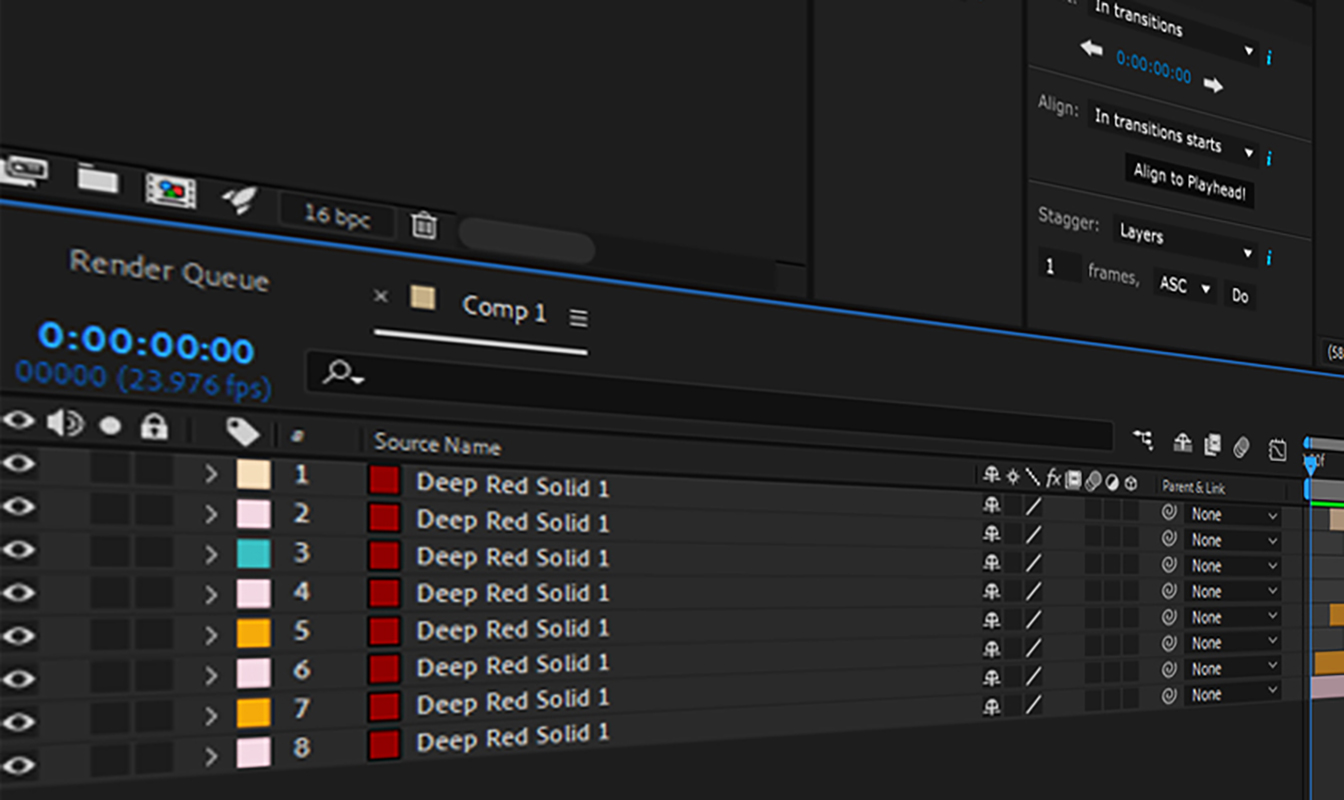Expand layer 3 properties

211,554
